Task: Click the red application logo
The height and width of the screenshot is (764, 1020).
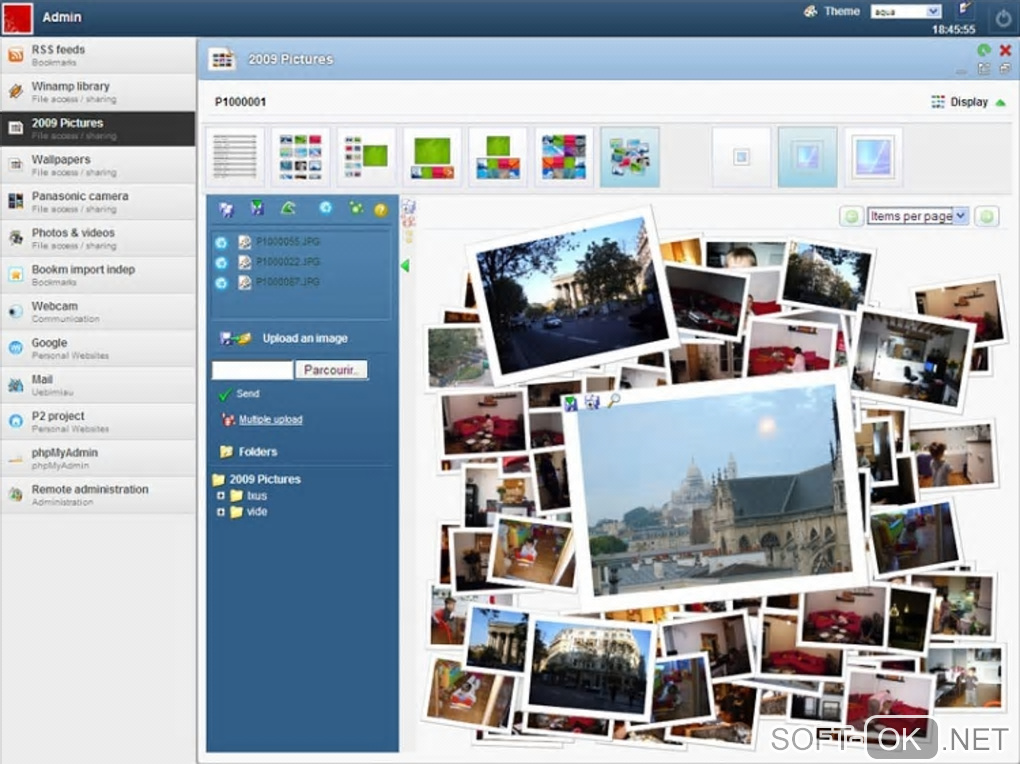Action: 17,18
